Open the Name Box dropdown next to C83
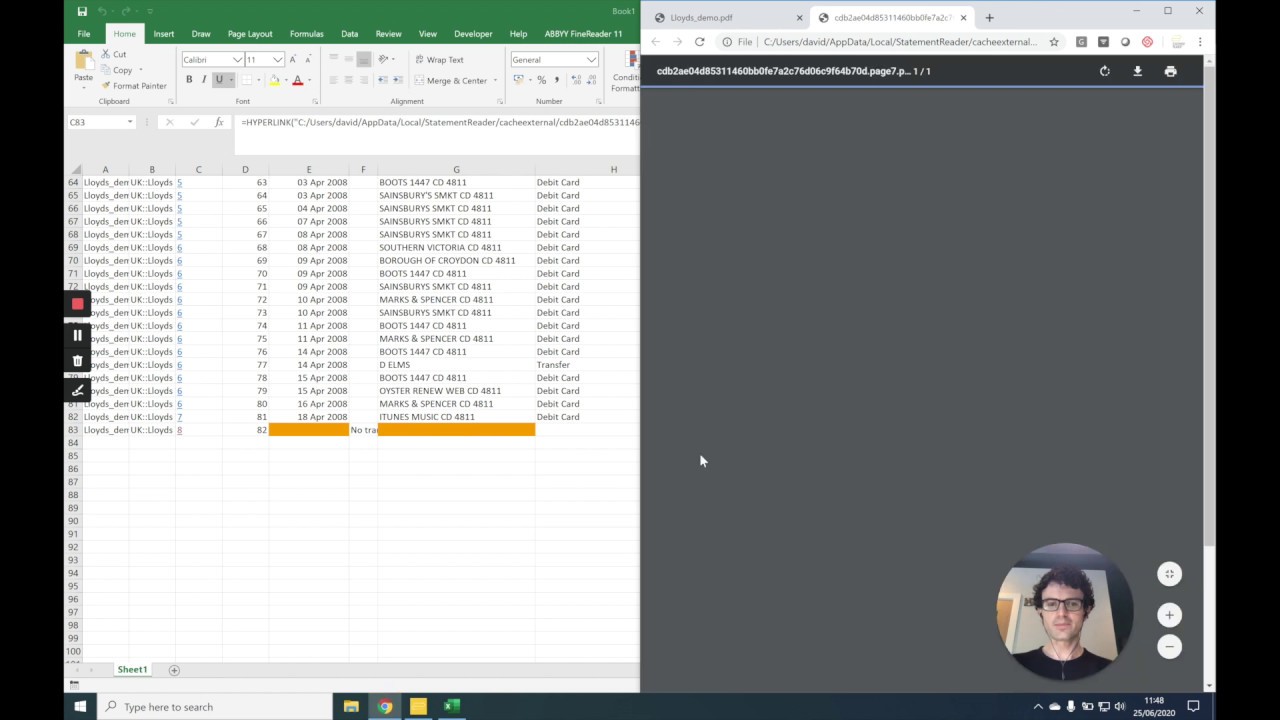 tap(129, 122)
